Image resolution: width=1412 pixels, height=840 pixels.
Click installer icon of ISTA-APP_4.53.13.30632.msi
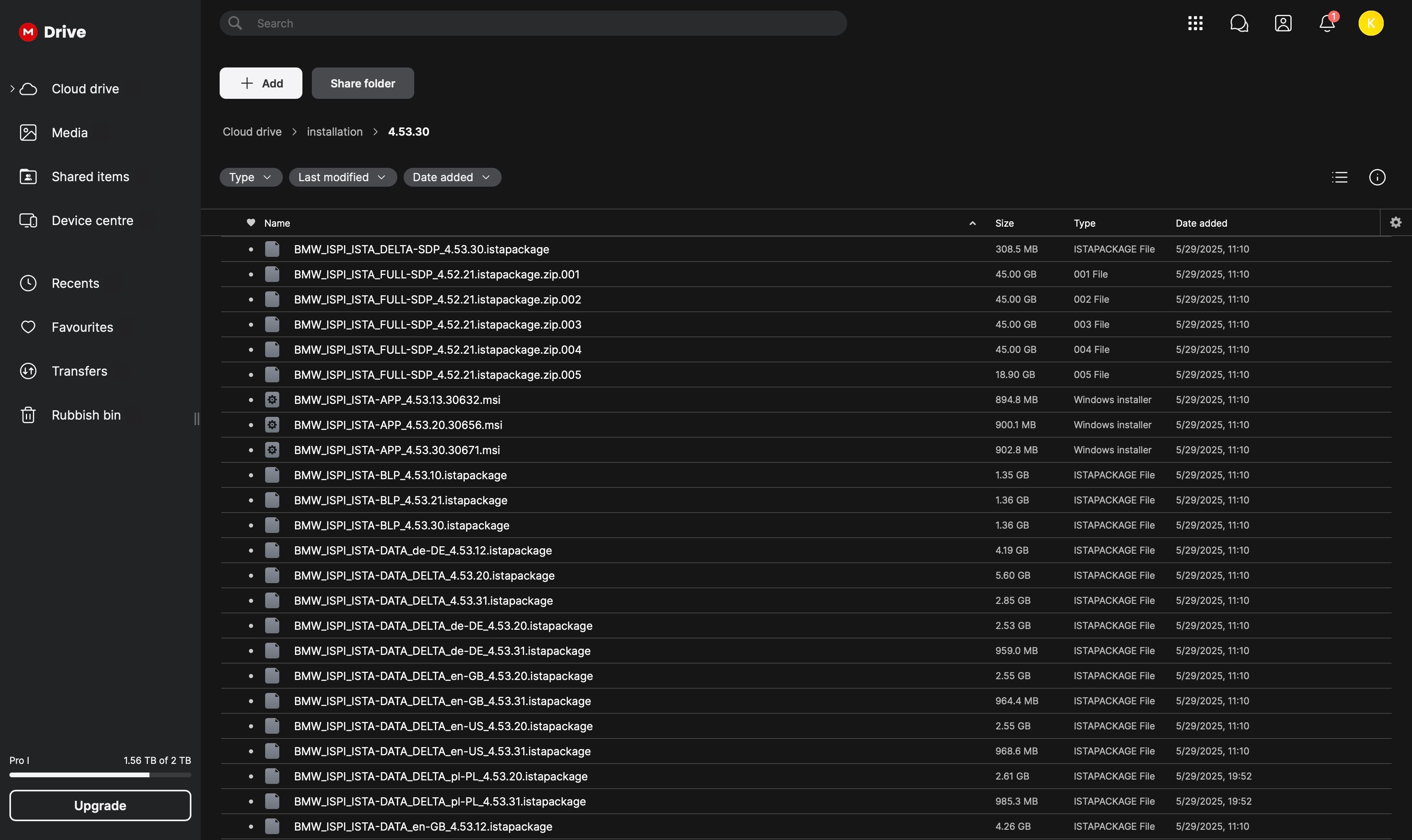tap(272, 400)
